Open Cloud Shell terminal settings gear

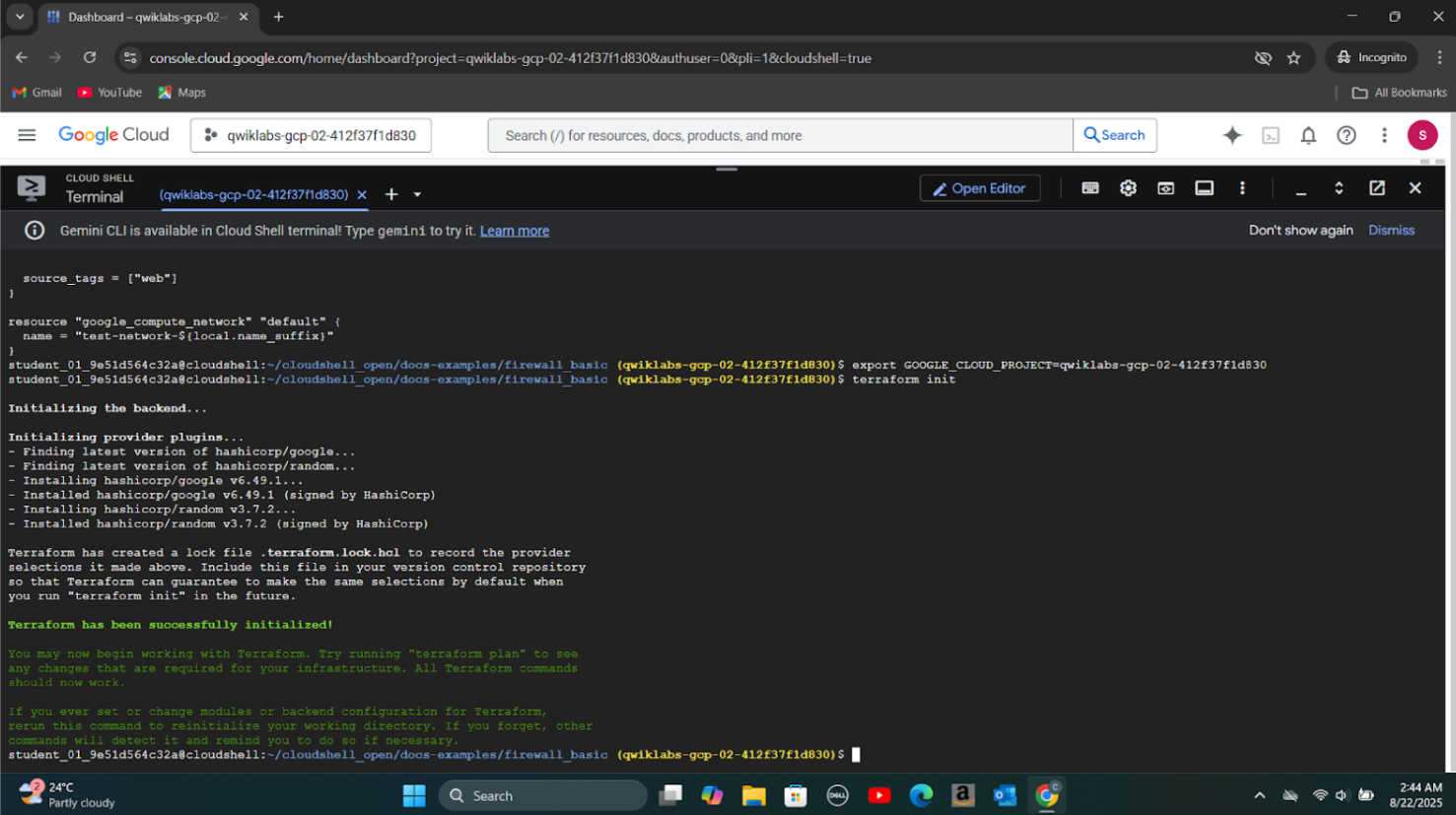[1128, 188]
